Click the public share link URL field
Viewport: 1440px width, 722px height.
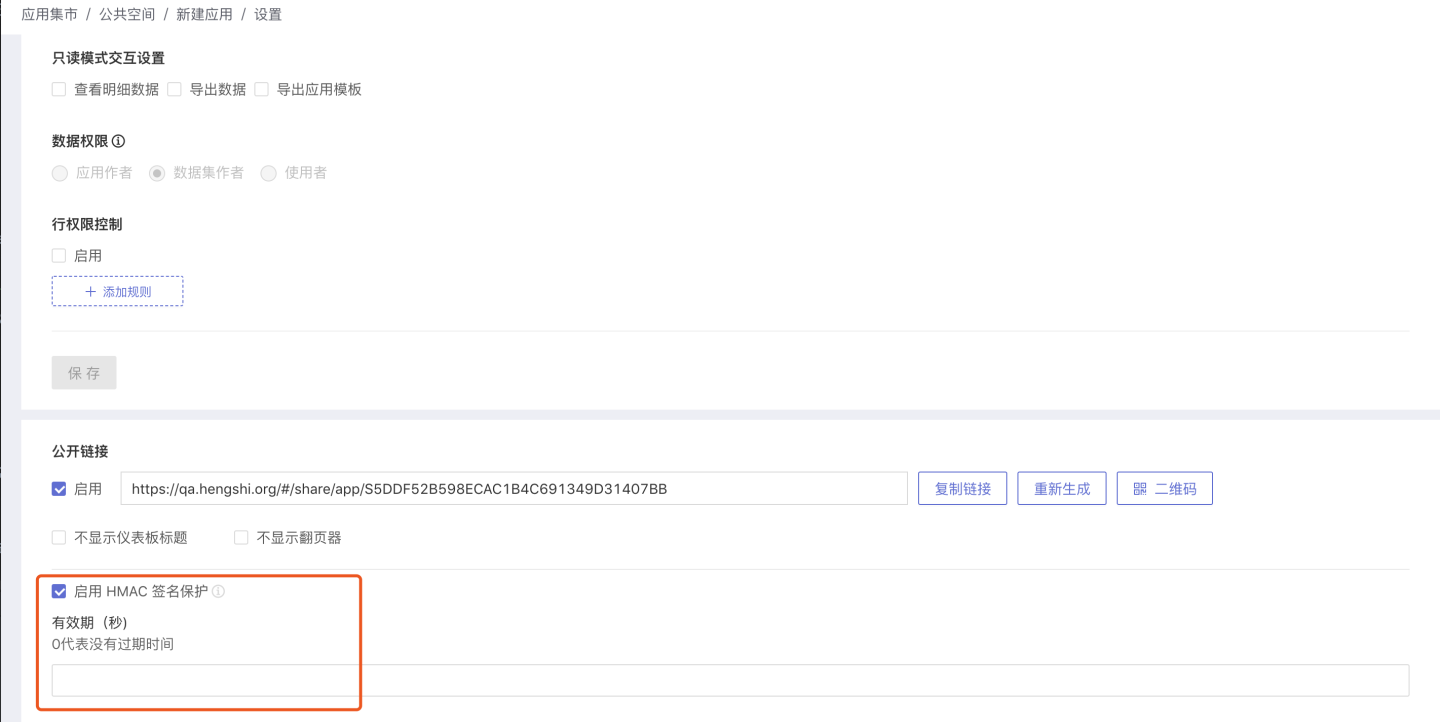coord(514,489)
